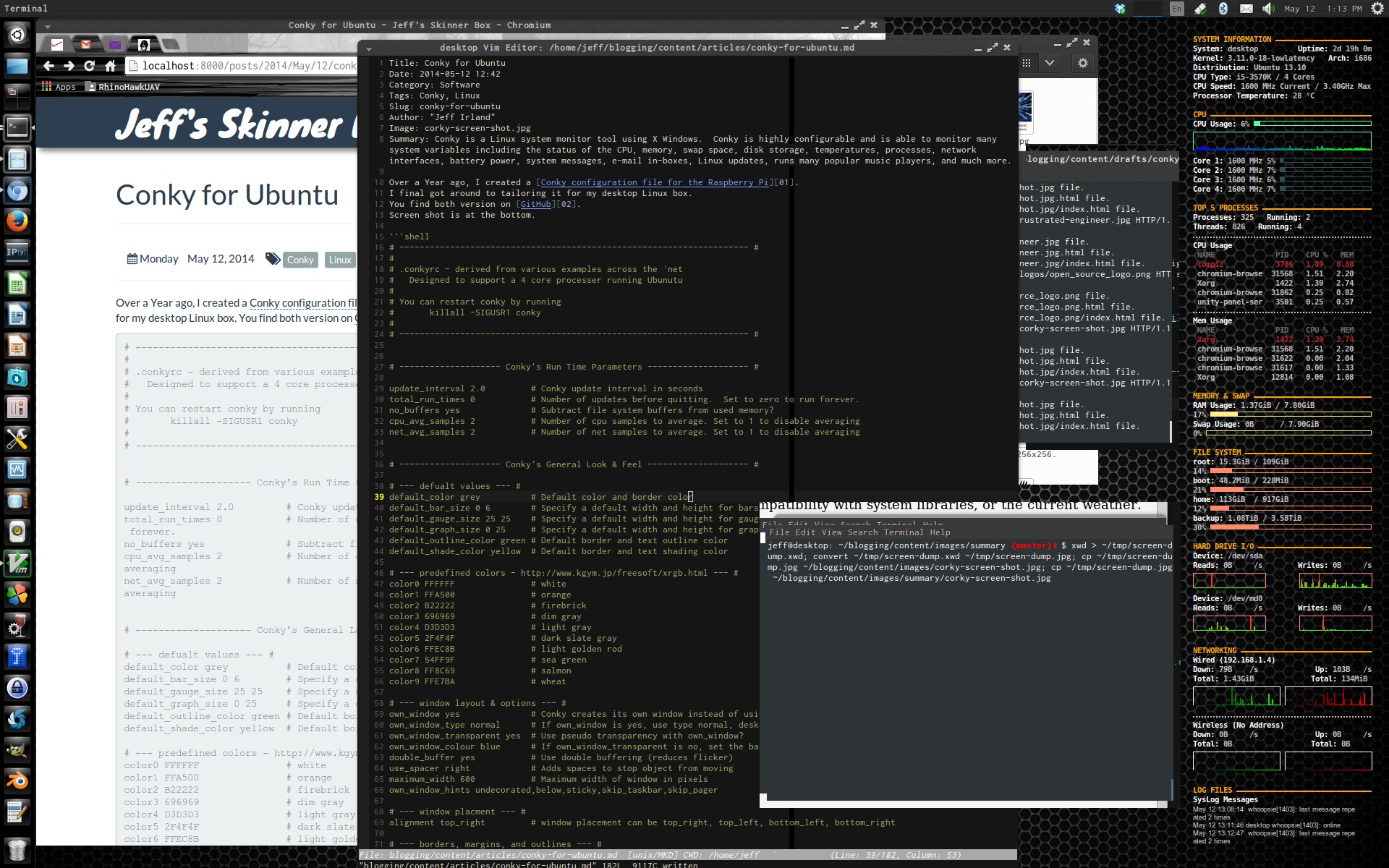
Task: Open Vim Editor window title menu arrow
Action: (x=369, y=49)
